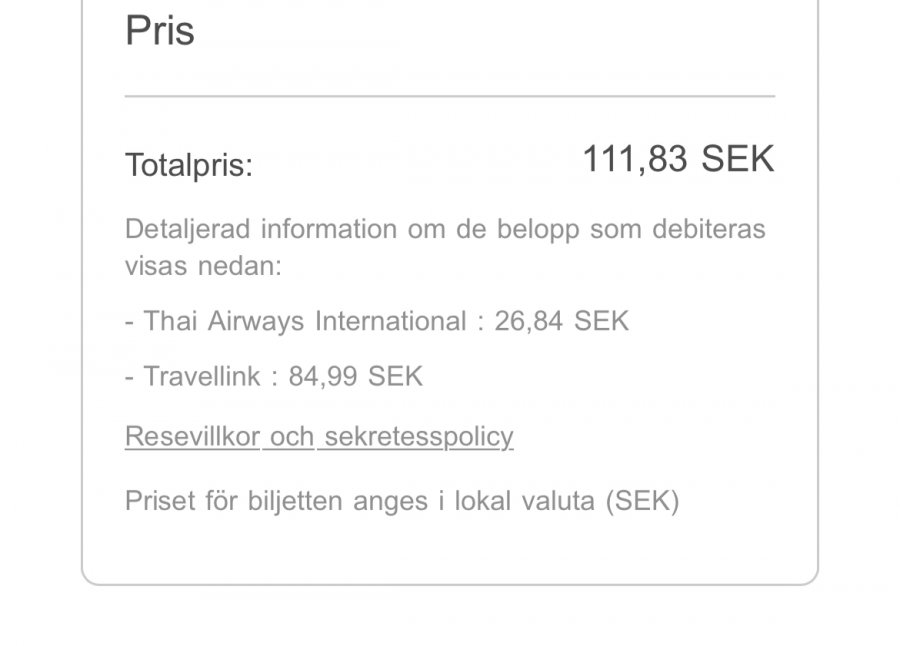The width and height of the screenshot is (900, 646).
Task: Click the horizontal divider under Pris
Action: tap(450, 96)
